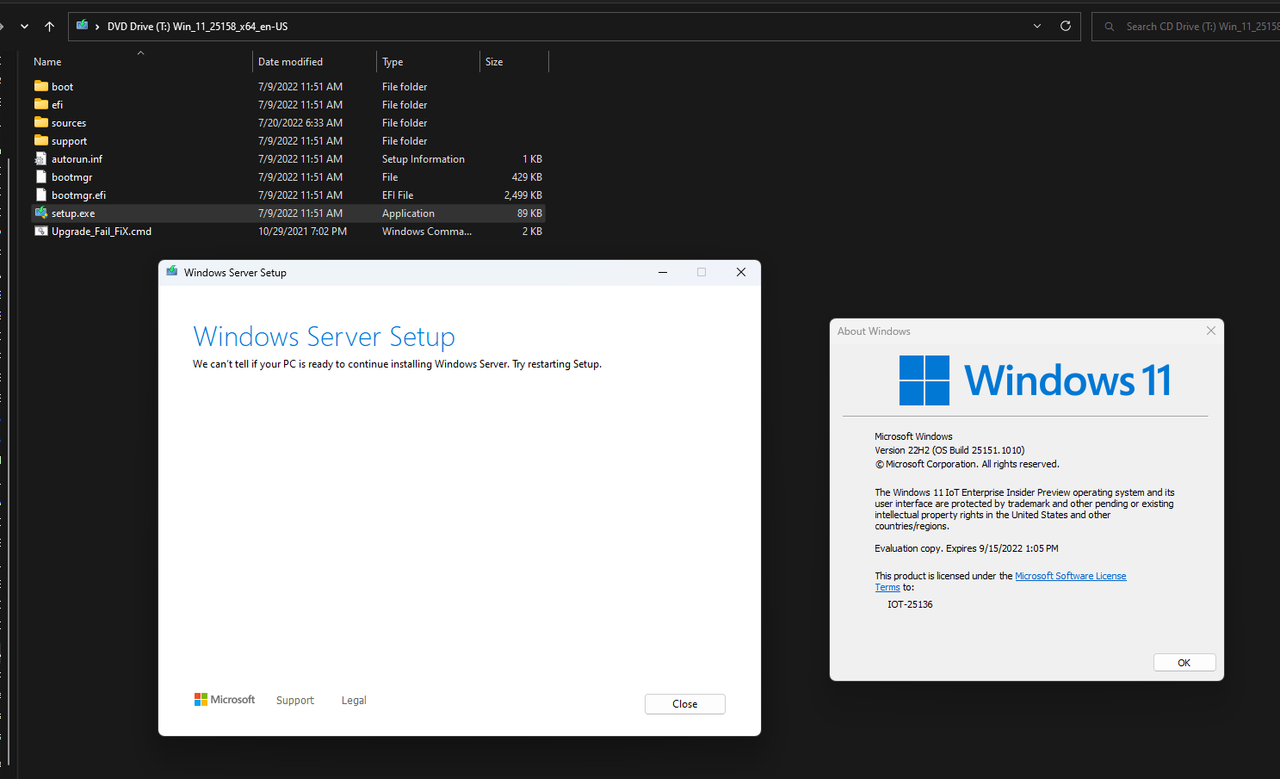Screen dimensions: 1280x779
Task: Select the bootmgr file icon
Action: 41,176
